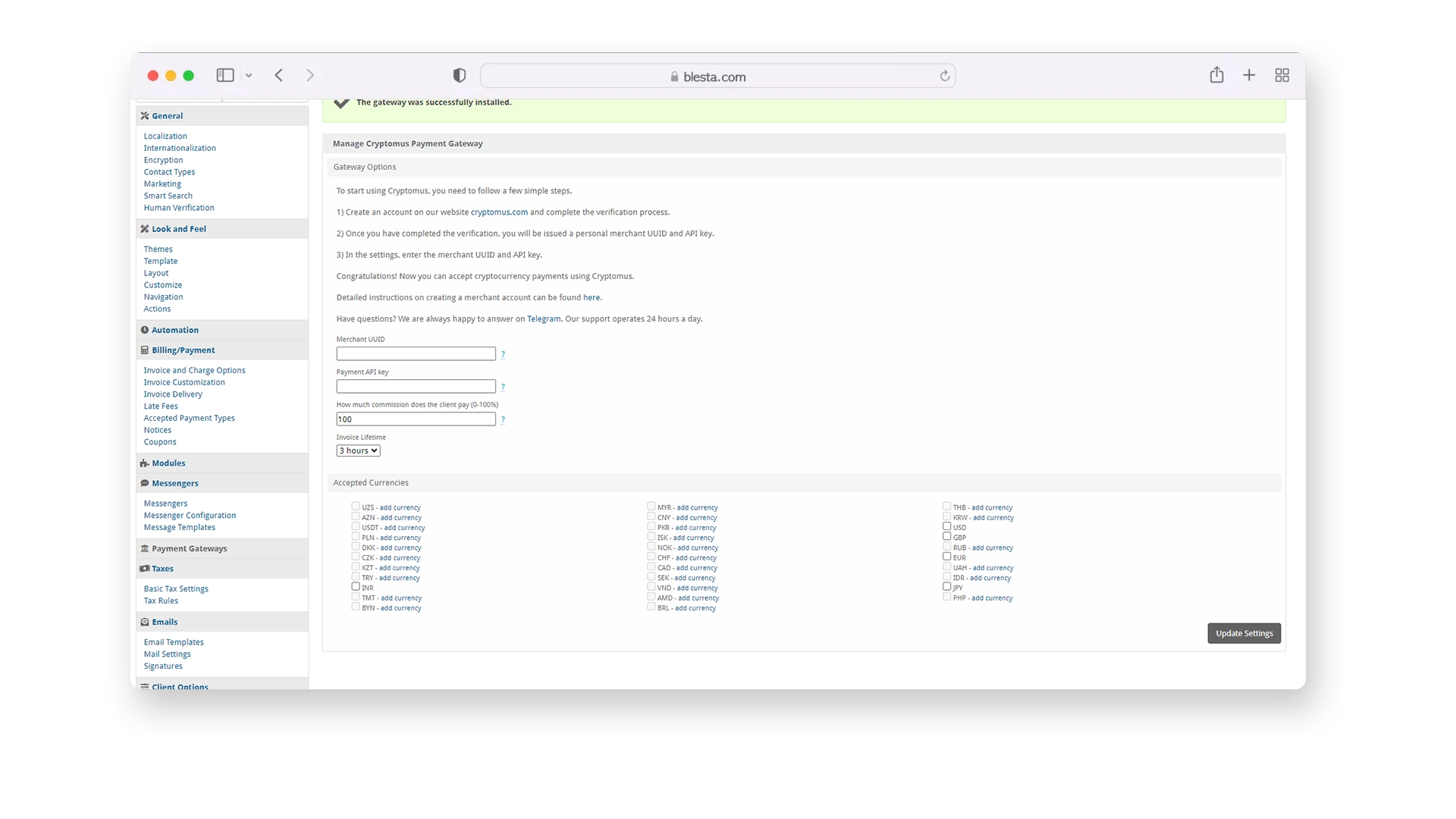Toggle the Safari sidebar icon
Image resolution: width=1456 pixels, height=819 pixels.
[x=225, y=75]
